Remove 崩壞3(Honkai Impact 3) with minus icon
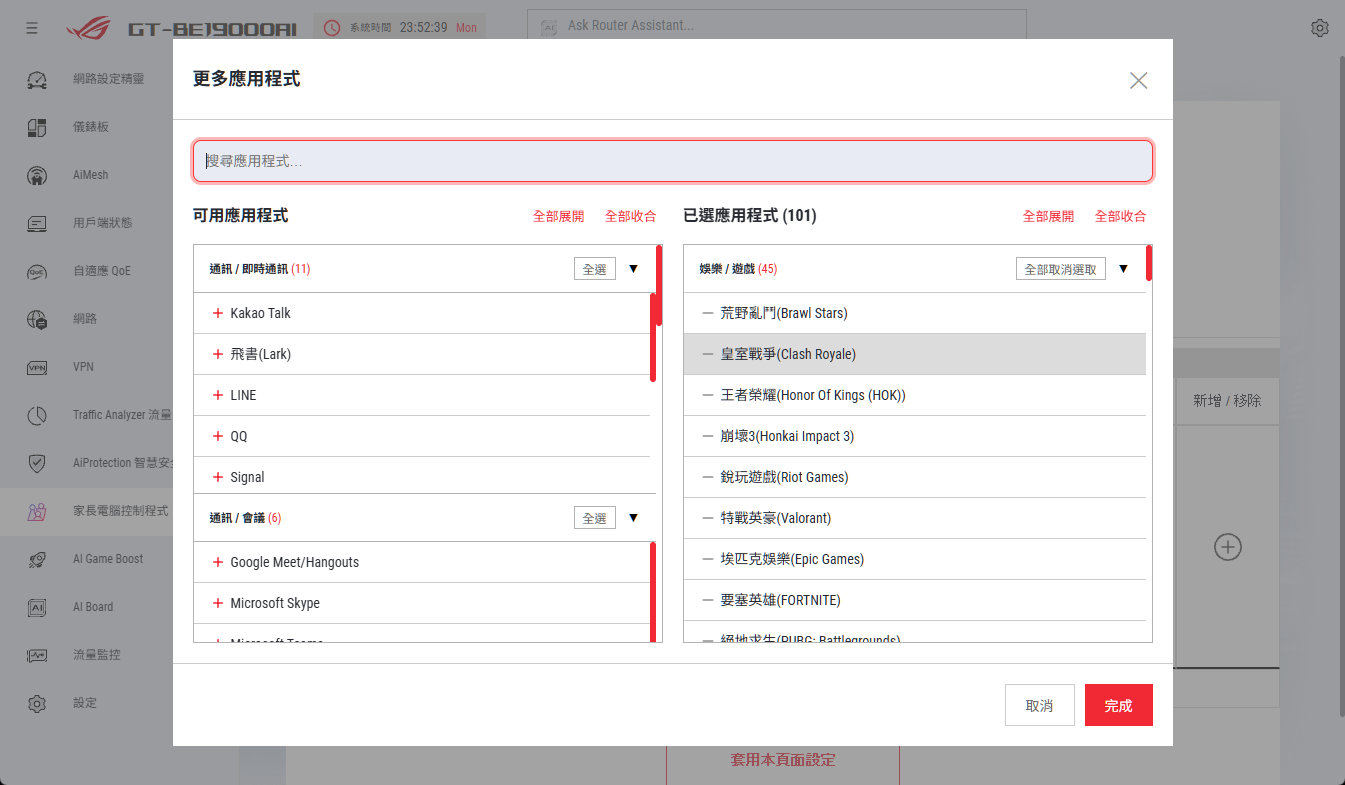The width and height of the screenshot is (1345, 785). pyautogui.click(x=708, y=436)
